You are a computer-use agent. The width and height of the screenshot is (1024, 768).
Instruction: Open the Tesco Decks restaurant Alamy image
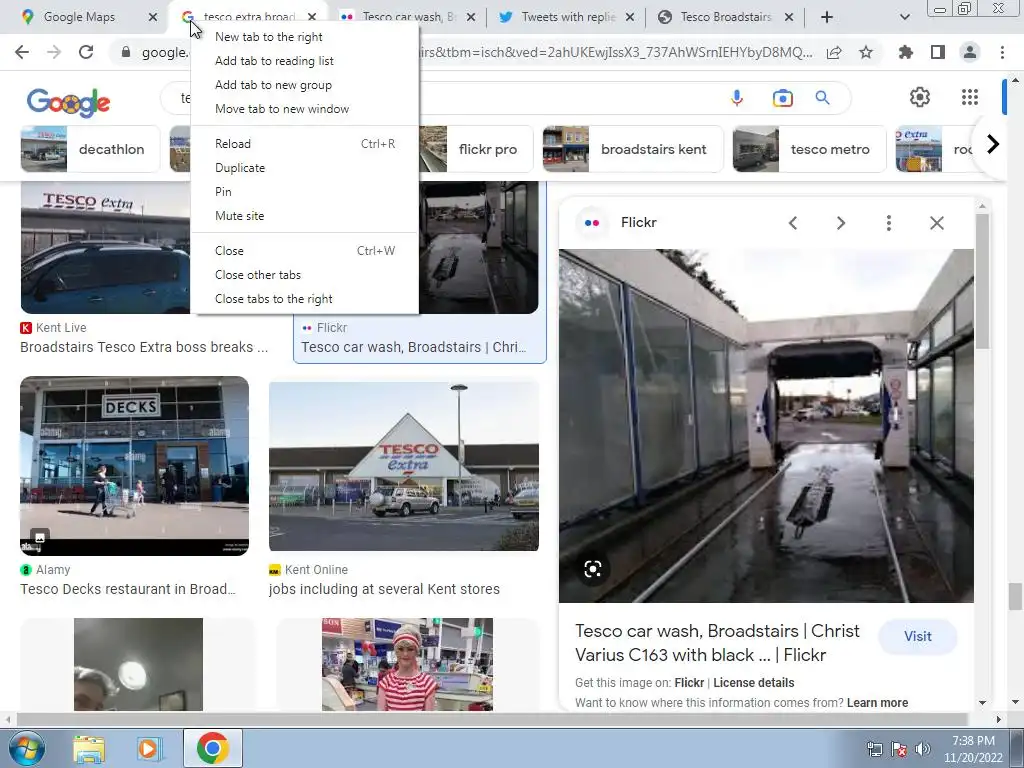click(x=135, y=466)
